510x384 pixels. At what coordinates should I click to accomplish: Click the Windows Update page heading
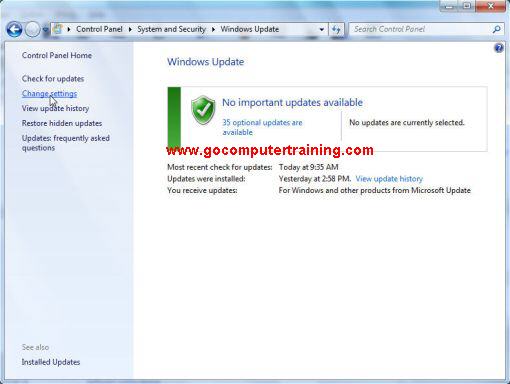click(x=205, y=62)
